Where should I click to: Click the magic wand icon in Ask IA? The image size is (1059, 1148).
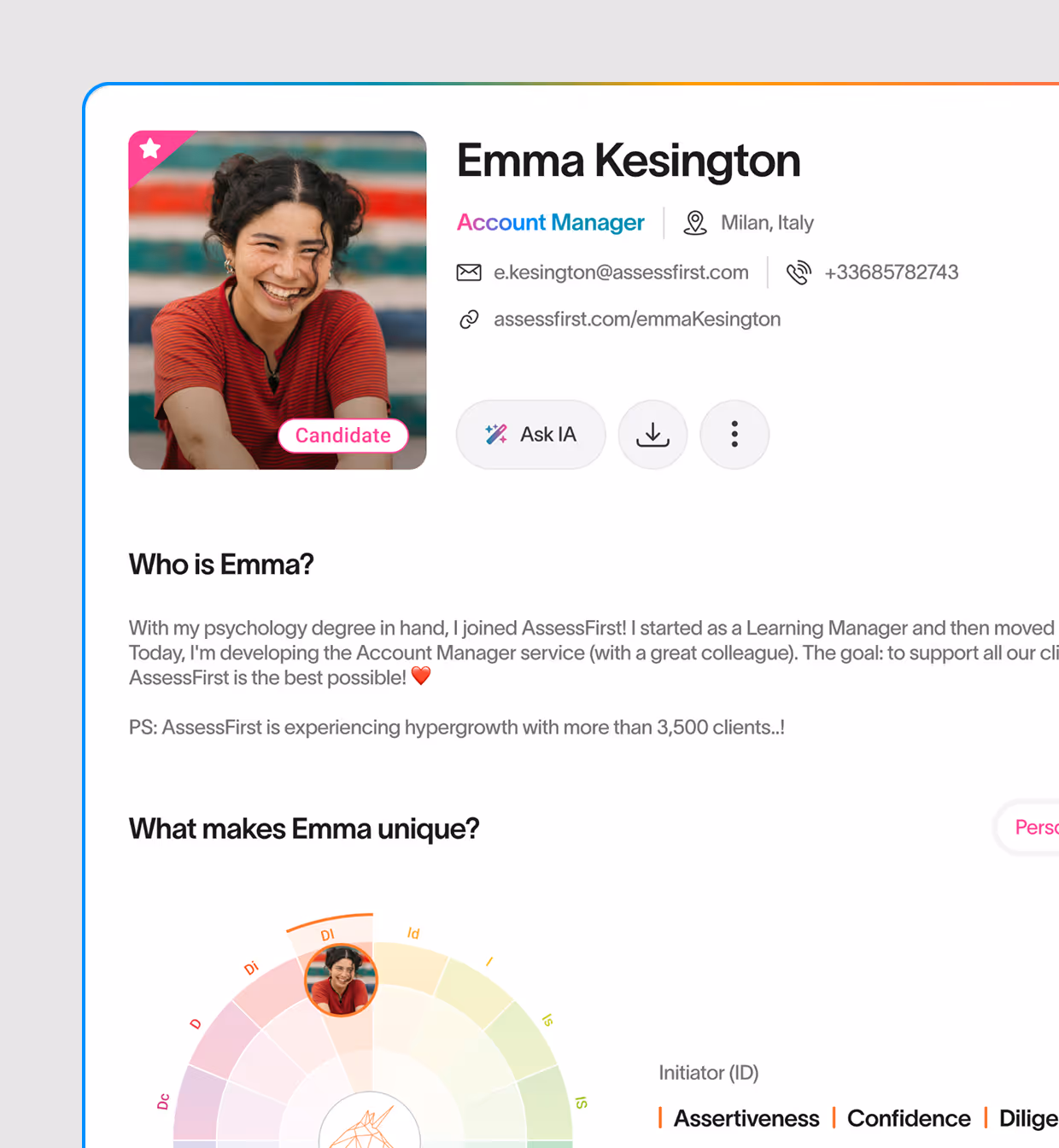pyautogui.click(x=496, y=434)
